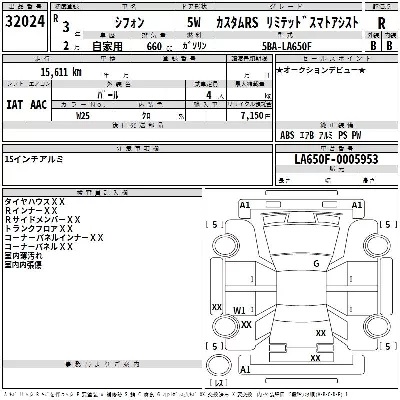Click the seating capacity value 4
Image resolution: width=400 pixels, height=400 pixels.
209,95
